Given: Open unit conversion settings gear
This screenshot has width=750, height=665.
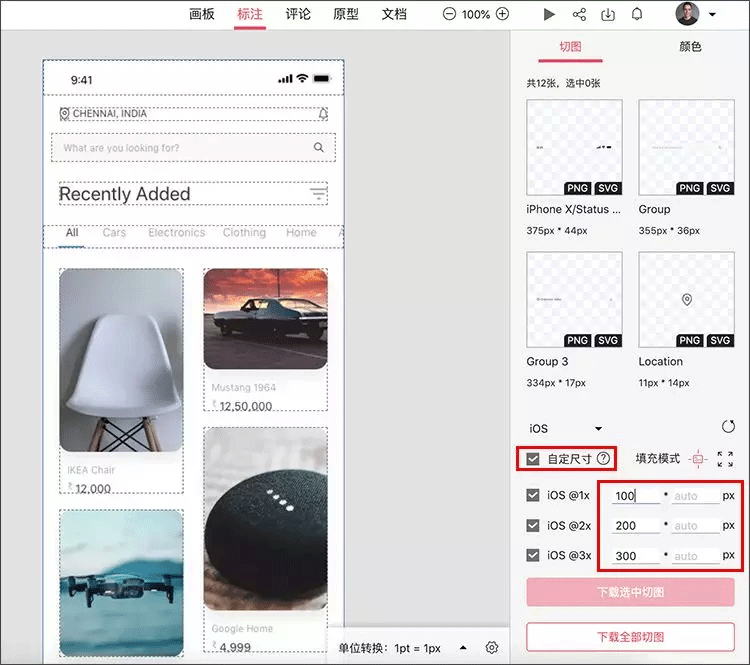Looking at the screenshot, I should point(492,647).
